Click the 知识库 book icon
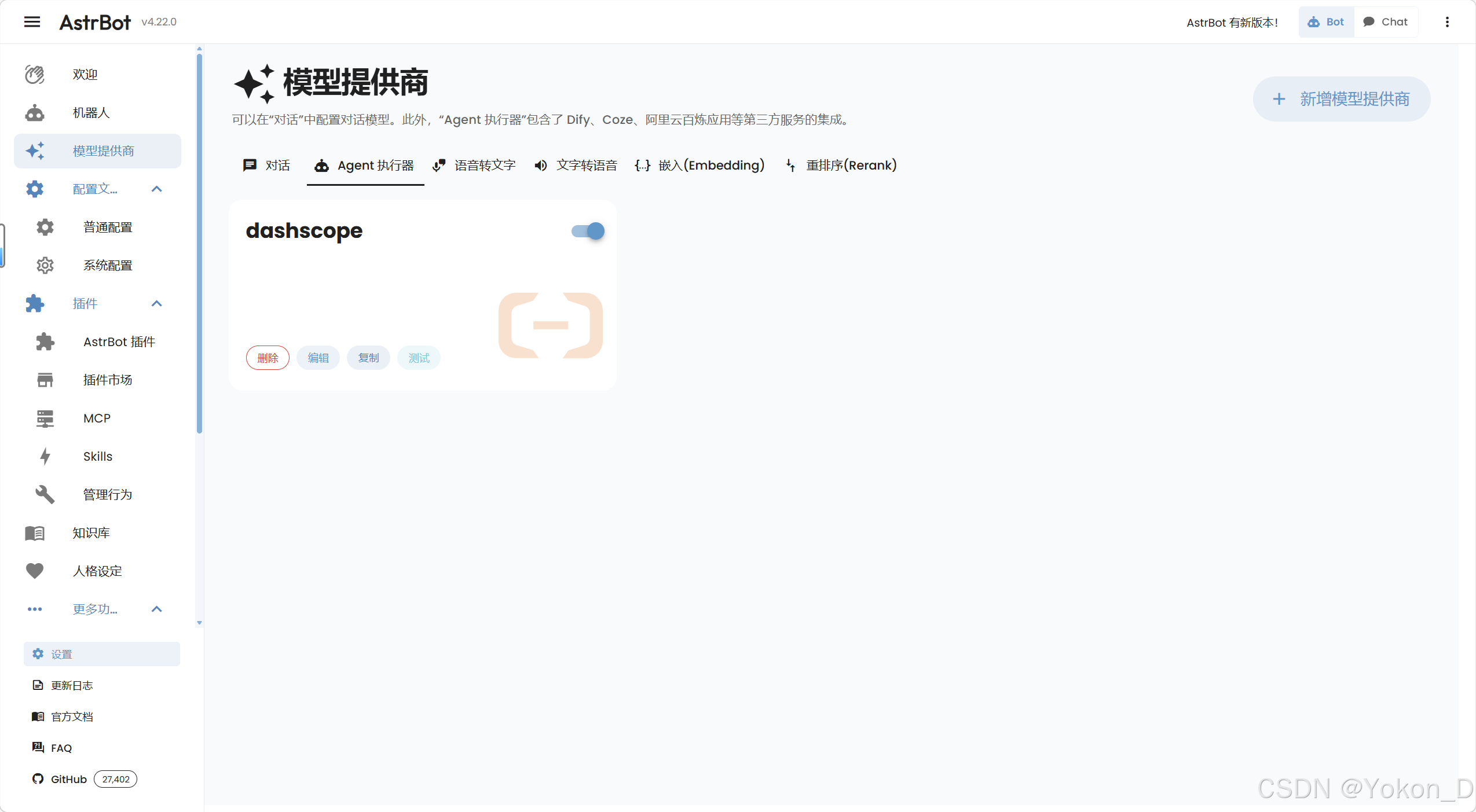 pos(35,533)
